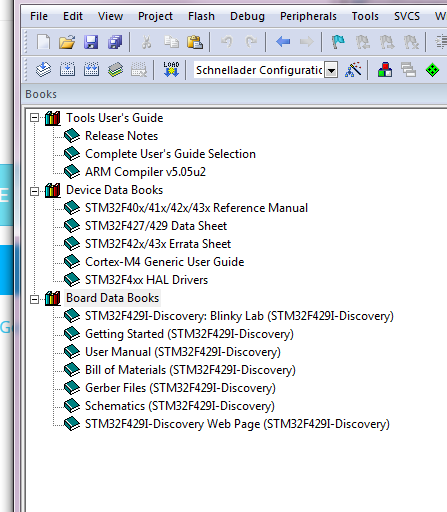
Task: Open Cortex-M4 Generic User Guide
Action: [x=165, y=262]
